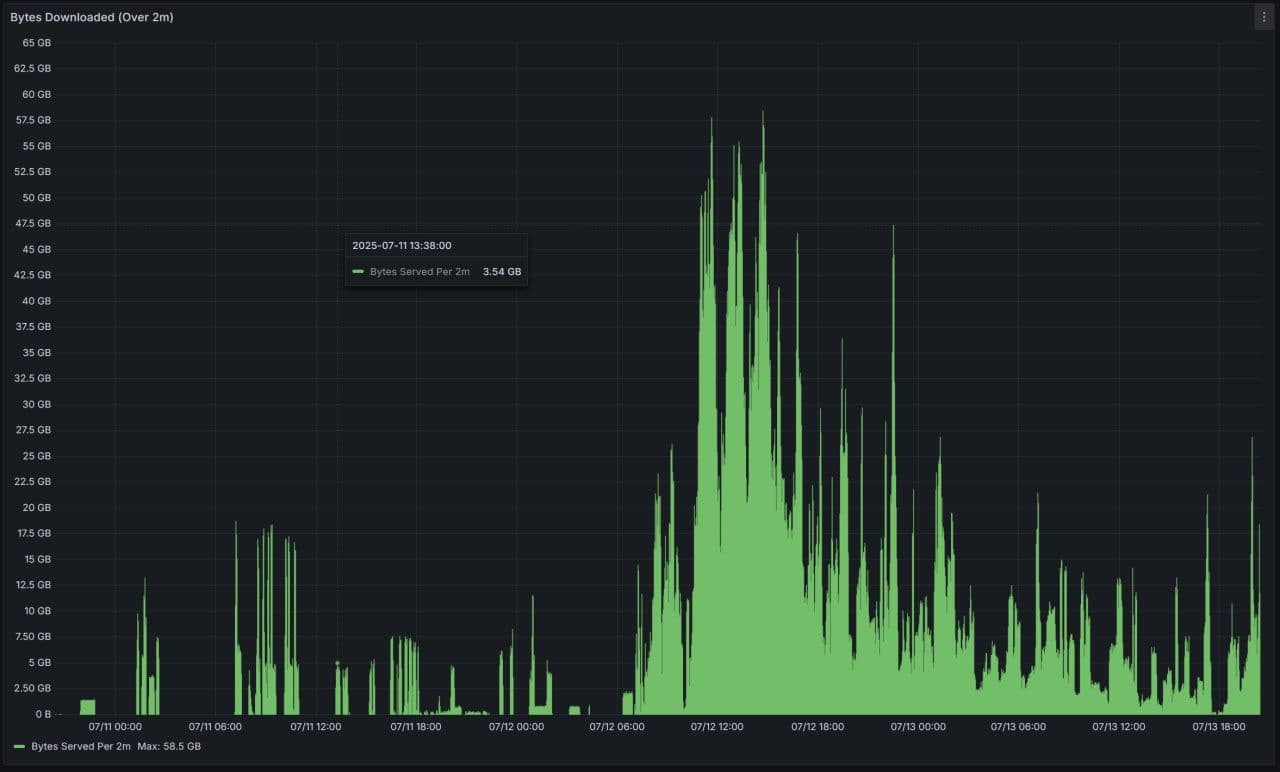Click the '30 GB' y-axis label
1280x772 pixels.
pyautogui.click(x=36, y=404)
